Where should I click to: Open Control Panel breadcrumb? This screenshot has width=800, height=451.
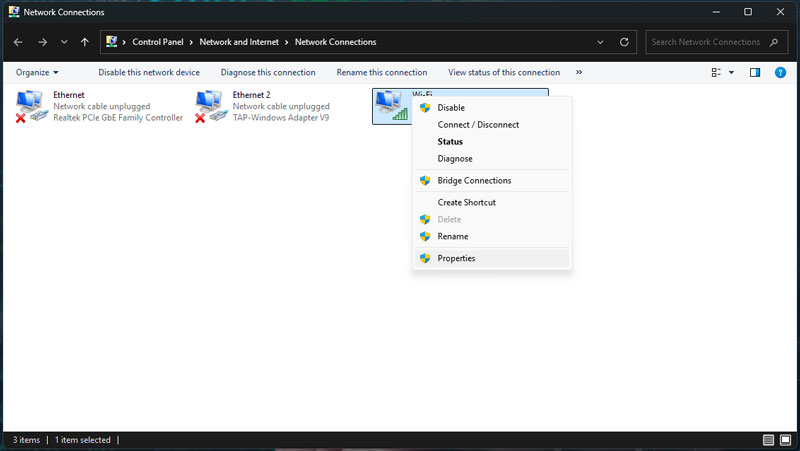pyautogui.click(x=158, y=42)
